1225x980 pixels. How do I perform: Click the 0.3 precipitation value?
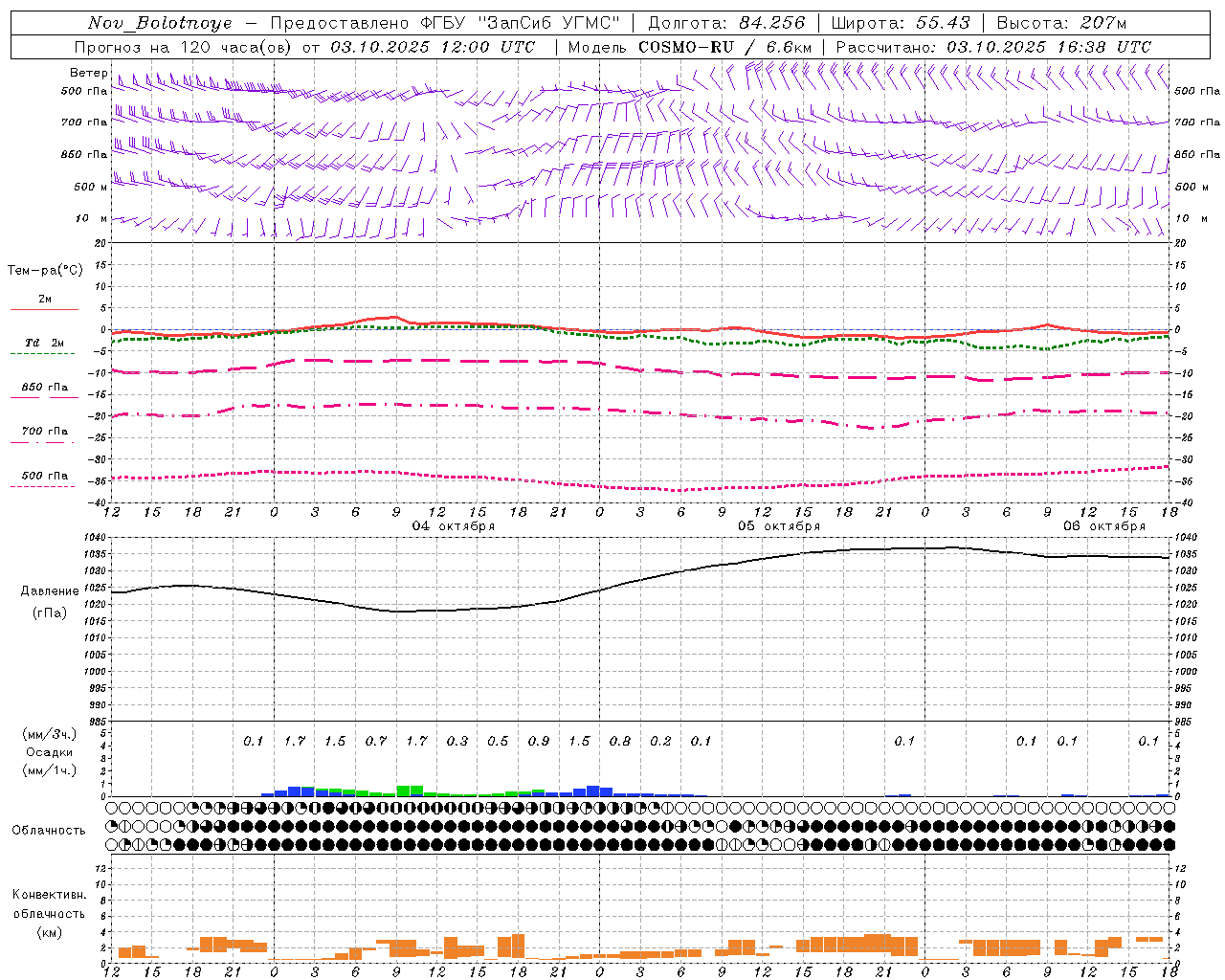pyautogui.click(x=457, y=741)
